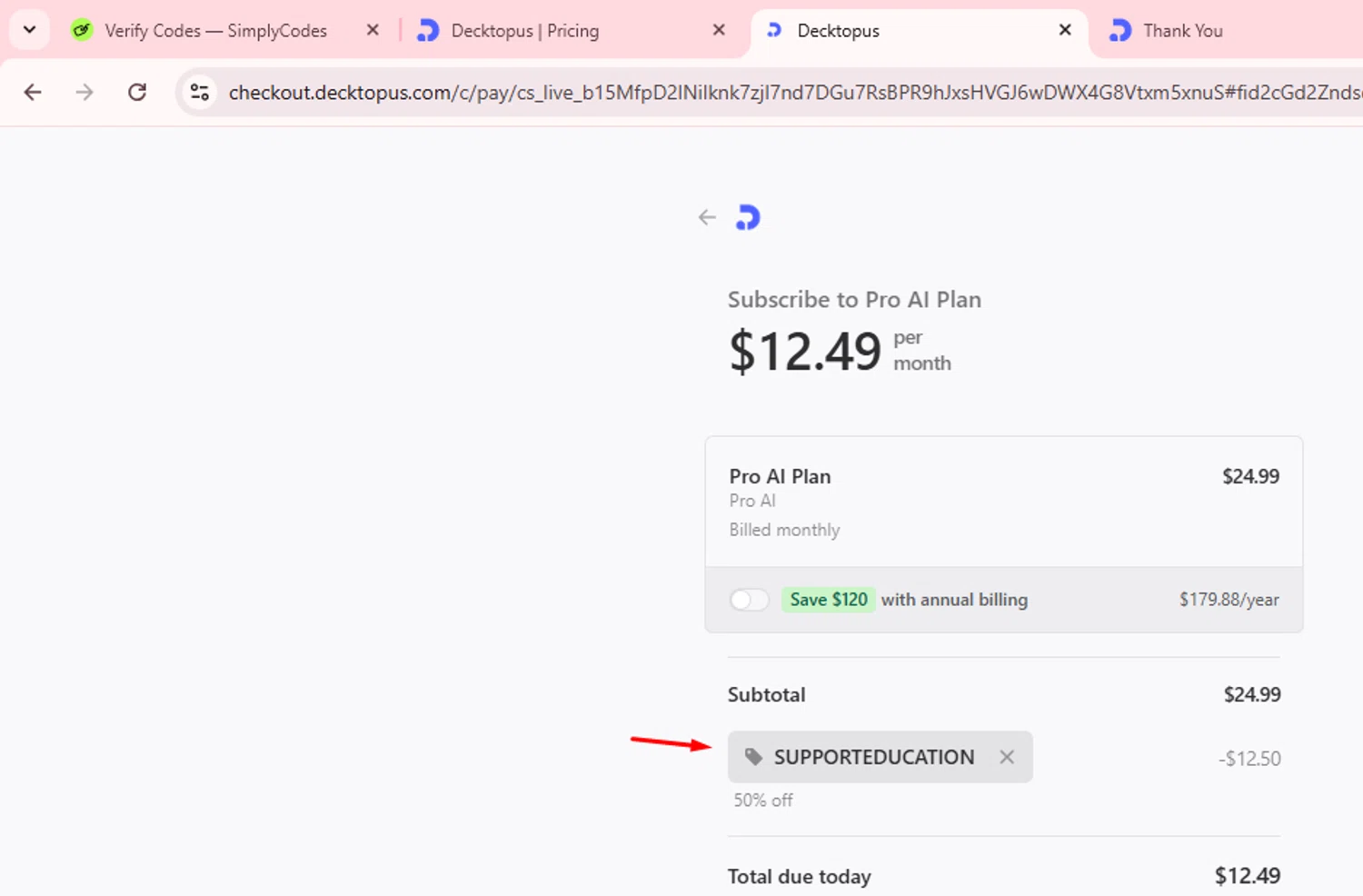The height and width of the screenshot is (896, 1363).
Task: Click the tag icon on SUPPORTEDUCATION code
Action: pyautogui.click(x=753, y=757)
